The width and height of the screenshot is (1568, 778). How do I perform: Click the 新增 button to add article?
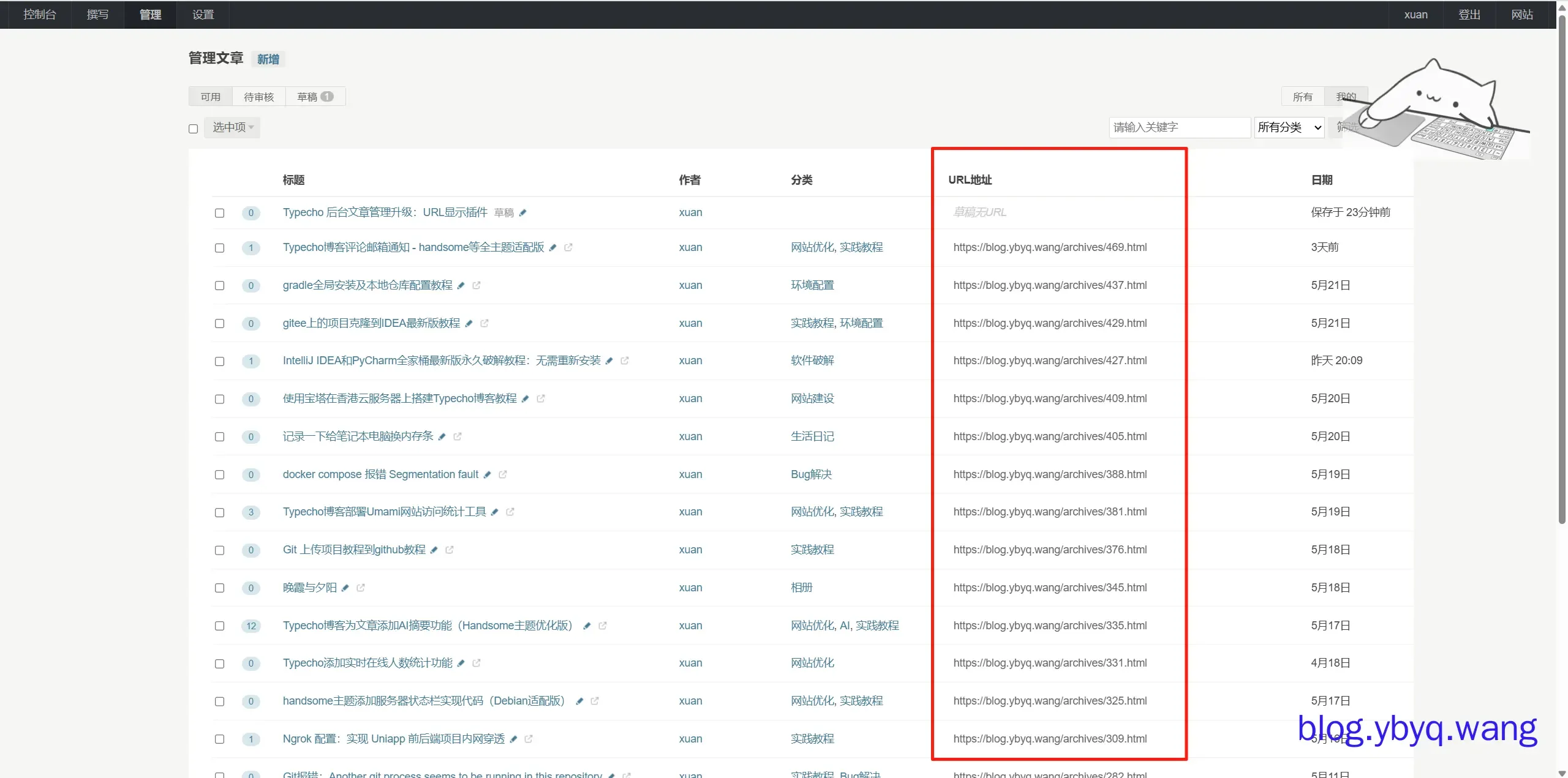coord(268,59)
